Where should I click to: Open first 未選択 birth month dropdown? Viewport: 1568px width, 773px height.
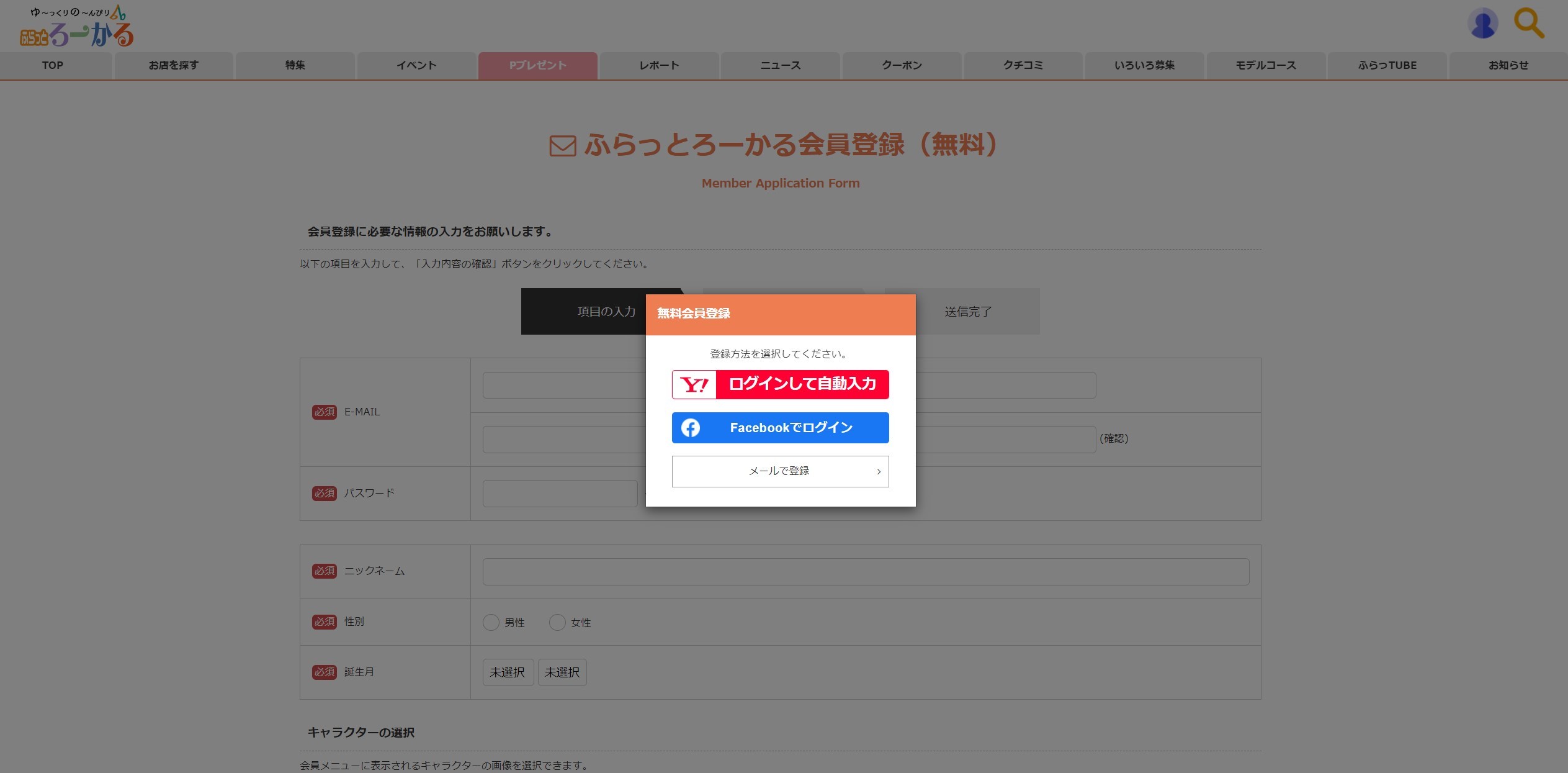[x=508, y=672]
